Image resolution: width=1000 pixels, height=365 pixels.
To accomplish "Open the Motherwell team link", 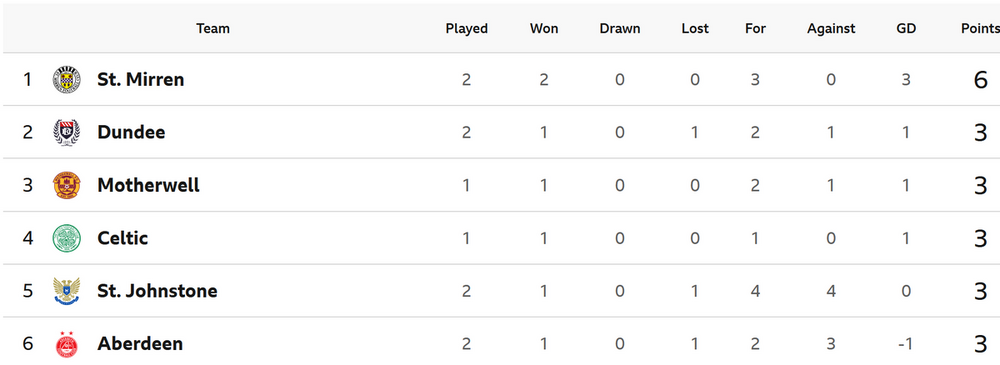I will click(149, 186).
